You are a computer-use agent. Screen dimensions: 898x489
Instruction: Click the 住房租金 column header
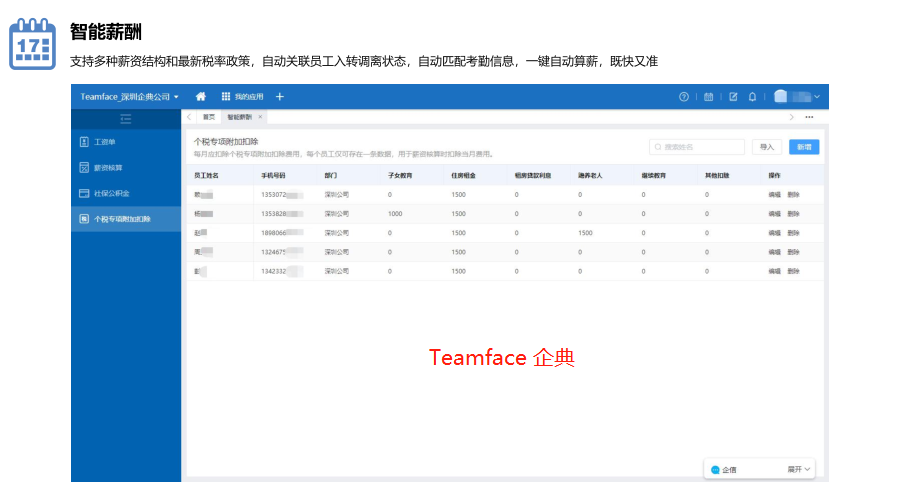coord(463,175)
